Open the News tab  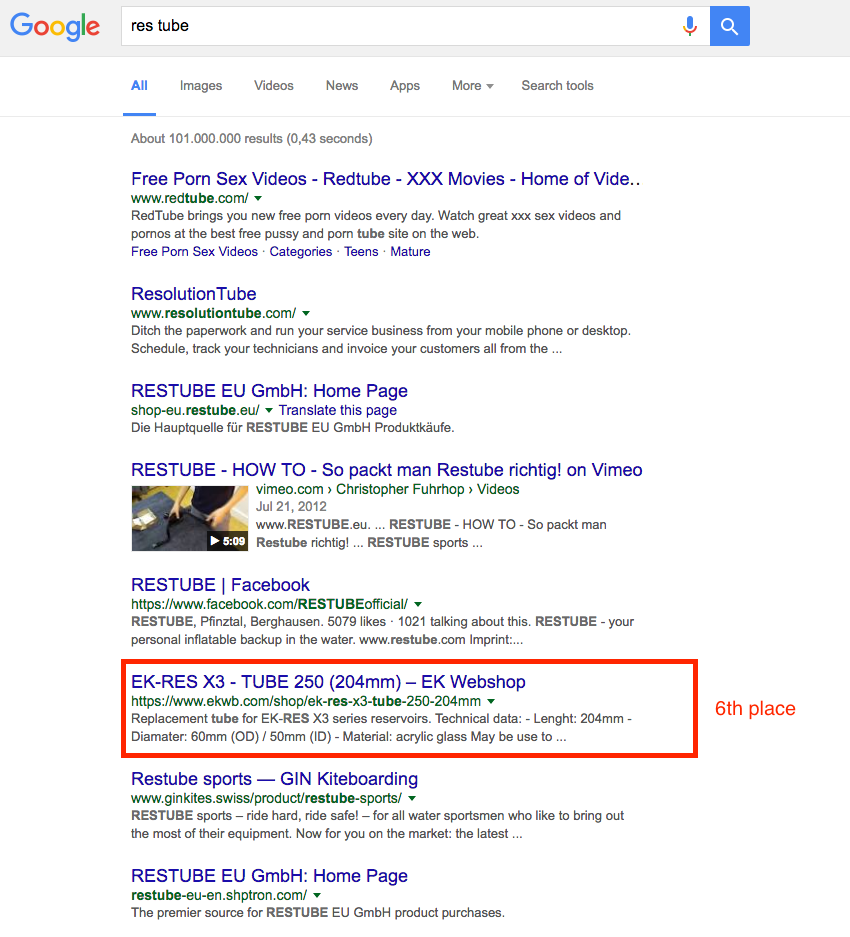tap(342, 86)
